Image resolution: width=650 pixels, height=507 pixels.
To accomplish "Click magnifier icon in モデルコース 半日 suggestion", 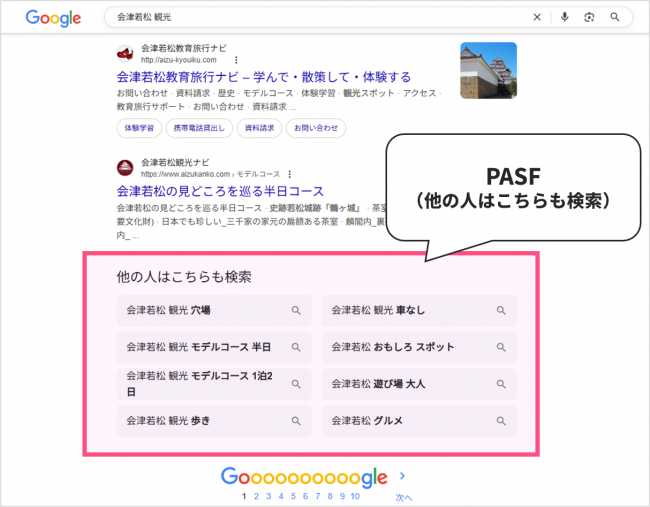I will click(x=296, y=347).
